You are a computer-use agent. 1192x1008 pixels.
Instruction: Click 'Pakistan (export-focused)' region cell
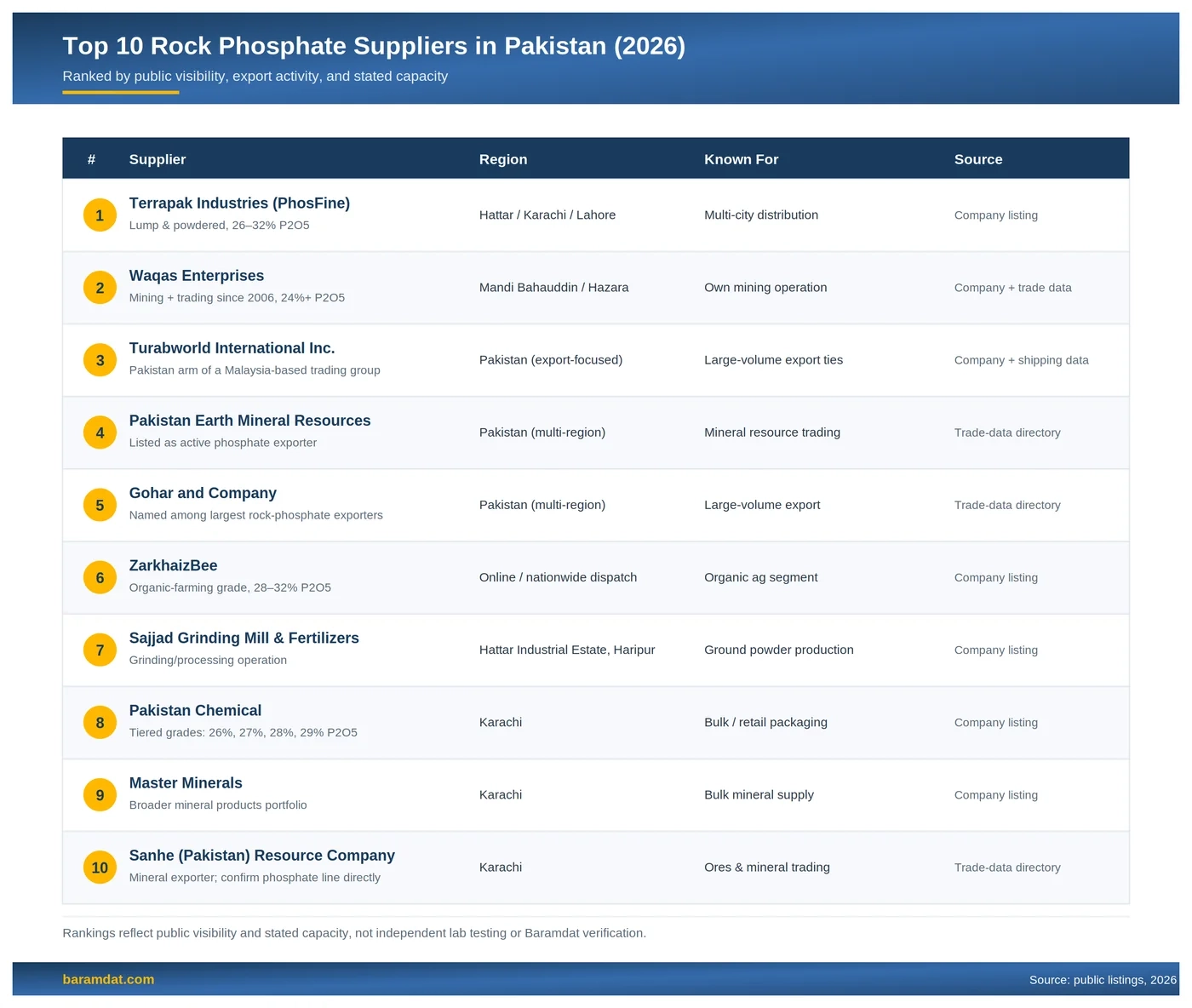pos(551,359)
